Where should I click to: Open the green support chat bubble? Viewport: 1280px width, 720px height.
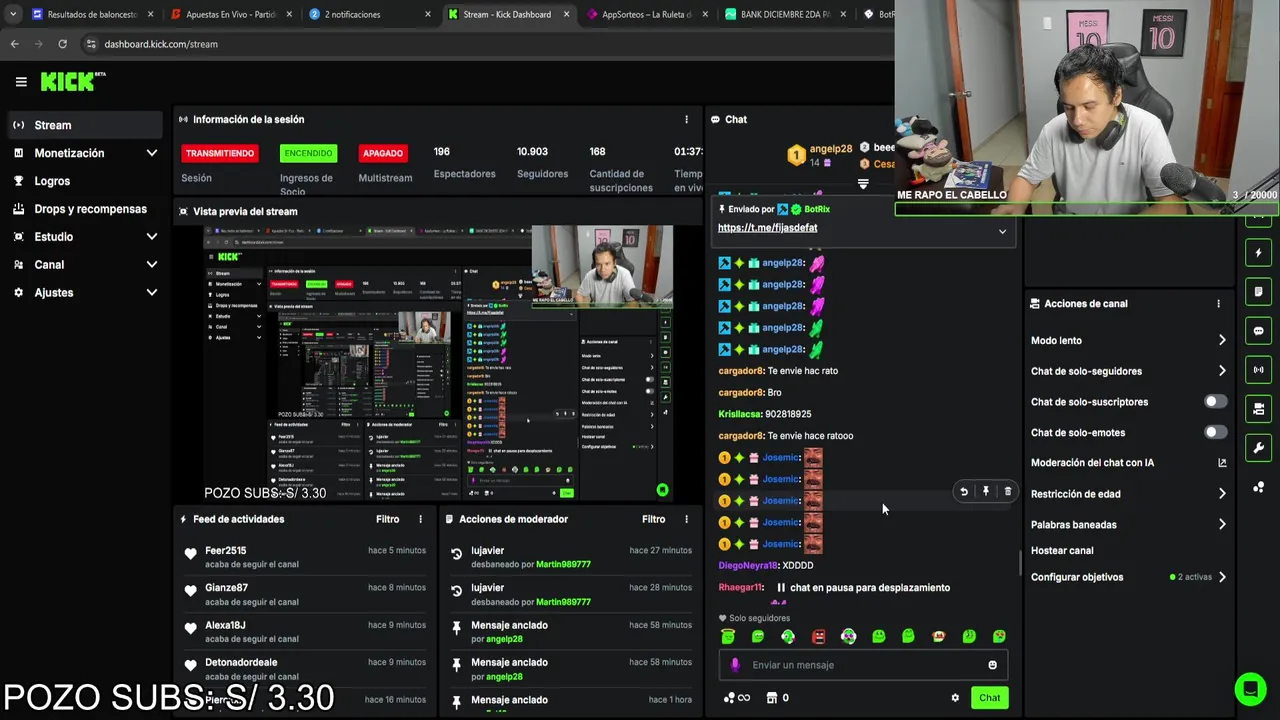coord(1250,689)
